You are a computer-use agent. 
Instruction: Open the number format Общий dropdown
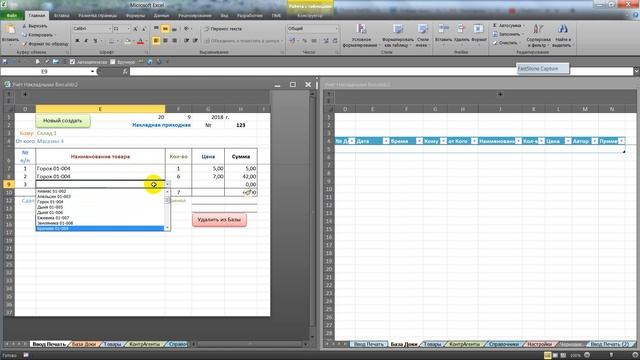click(337, 29)
